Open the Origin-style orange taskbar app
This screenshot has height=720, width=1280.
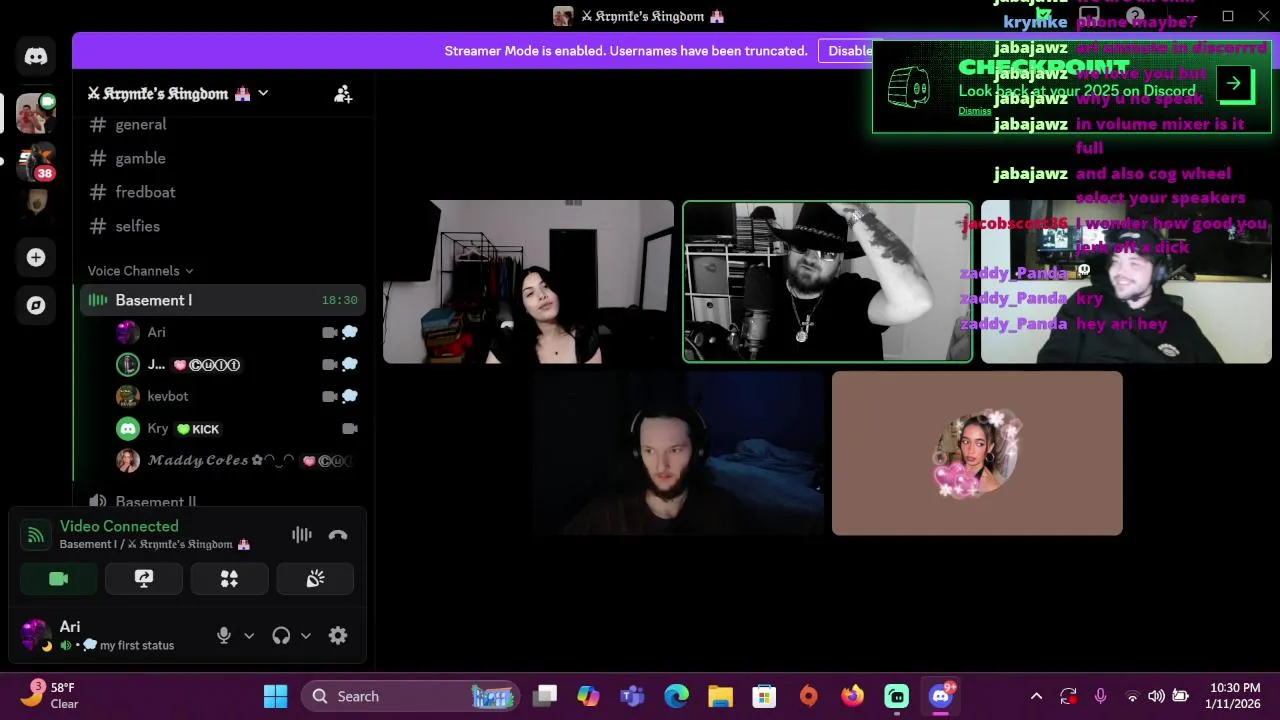[808, 696]
